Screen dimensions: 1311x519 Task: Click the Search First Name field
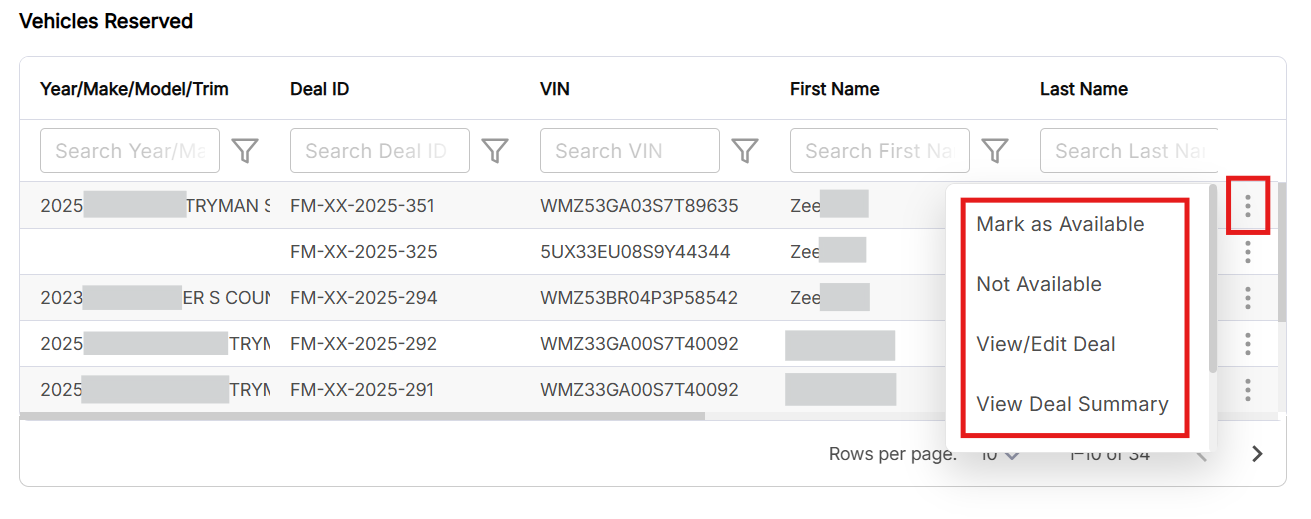[x=880, y=151]
